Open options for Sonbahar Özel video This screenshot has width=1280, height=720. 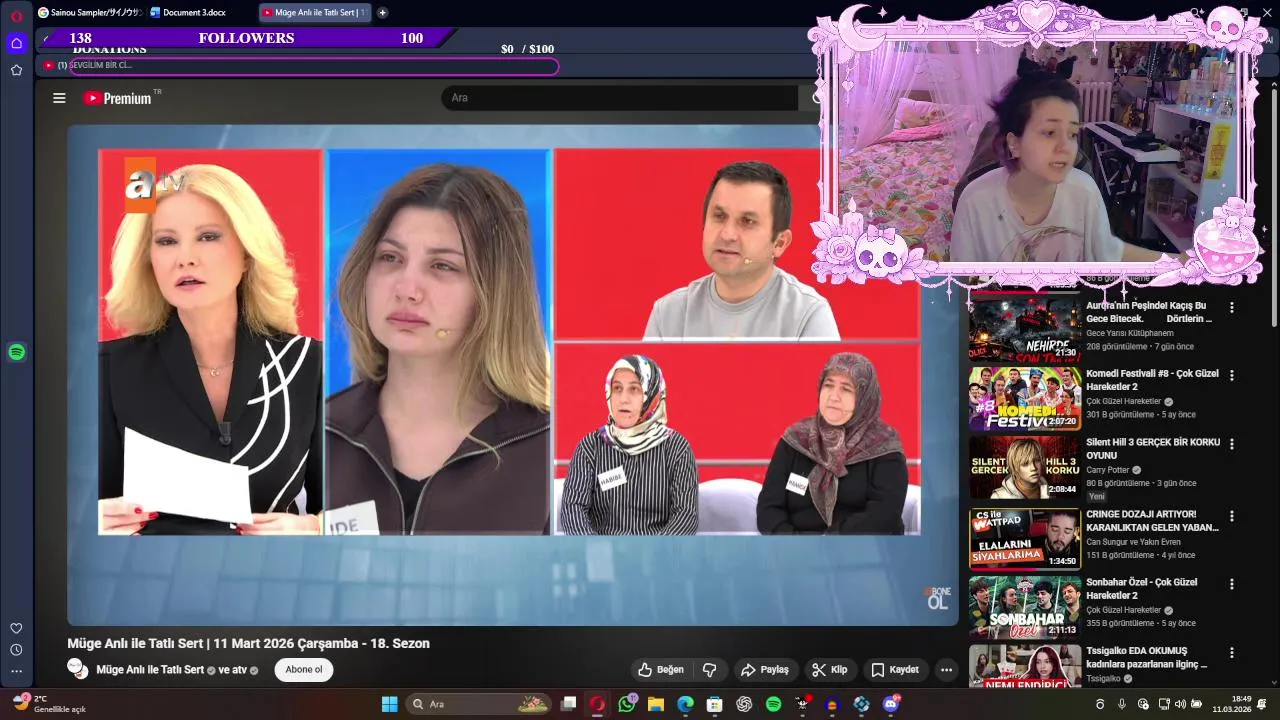point(1231,584)
